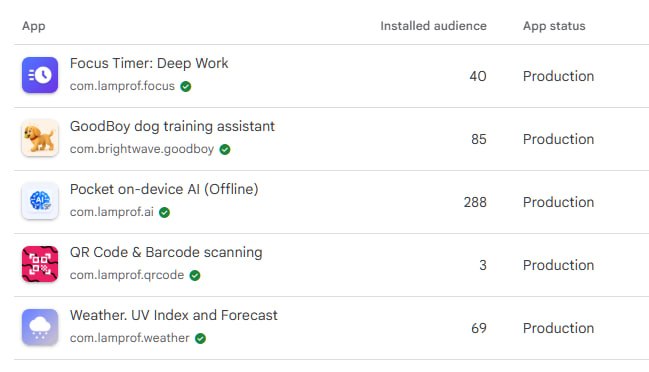Click the GoodBoy dog app icon
Image resolution: width=649 pixels, height=372 pixels.
[x=40, y=138]
